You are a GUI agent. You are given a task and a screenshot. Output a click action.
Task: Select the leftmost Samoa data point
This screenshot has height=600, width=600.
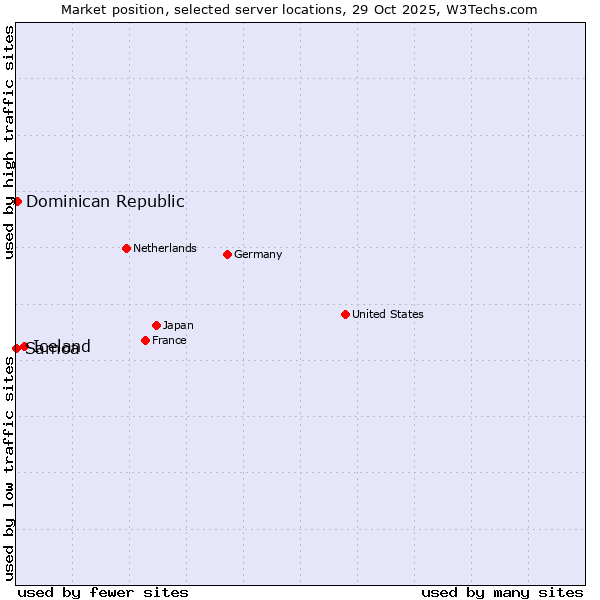click(16, 348)
